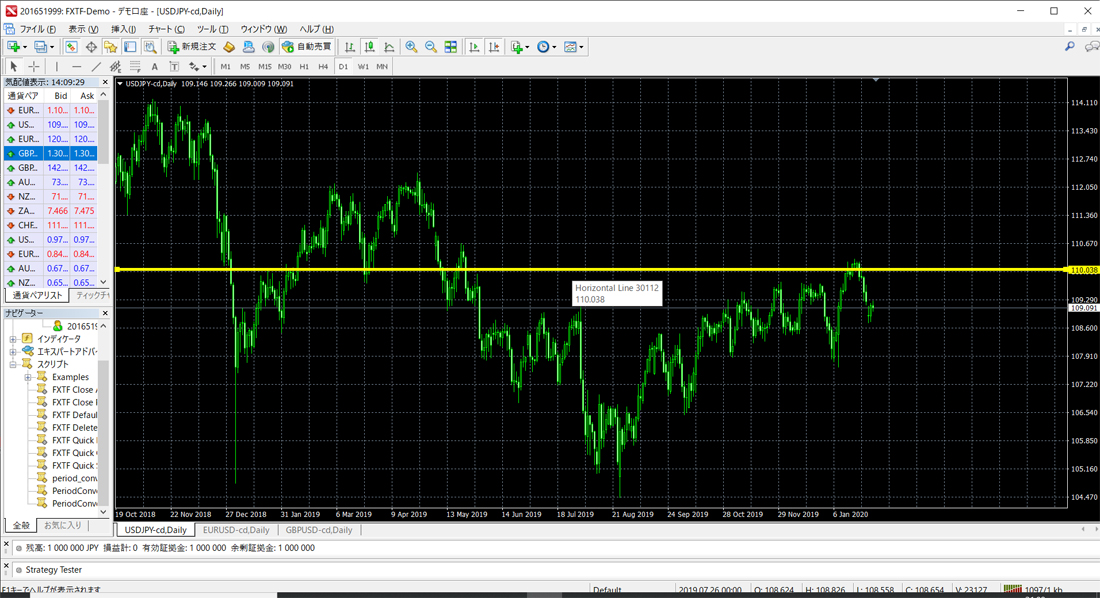Set timeframe to H4
This screenshot has width=1100, height=598.
(323, 67)
